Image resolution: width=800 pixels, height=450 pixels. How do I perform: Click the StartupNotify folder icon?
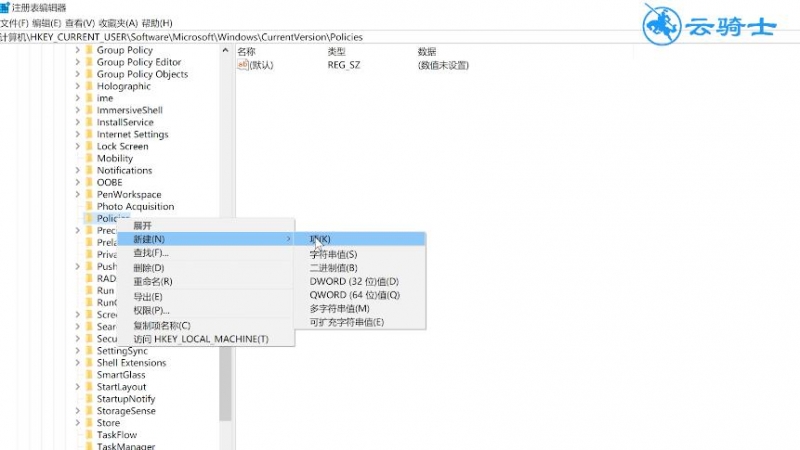pyautogui.click(x=89, y=399)
